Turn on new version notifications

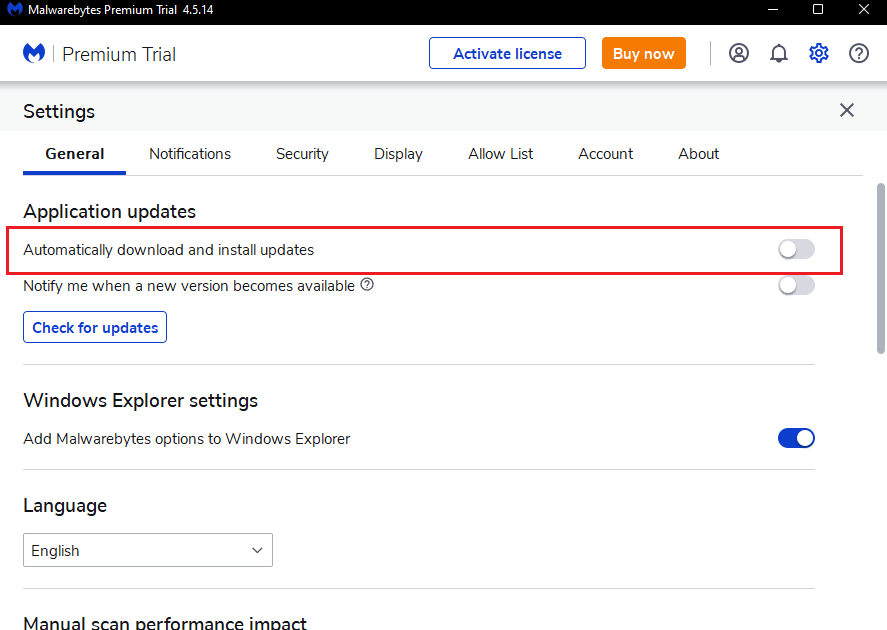click(796, 285)
